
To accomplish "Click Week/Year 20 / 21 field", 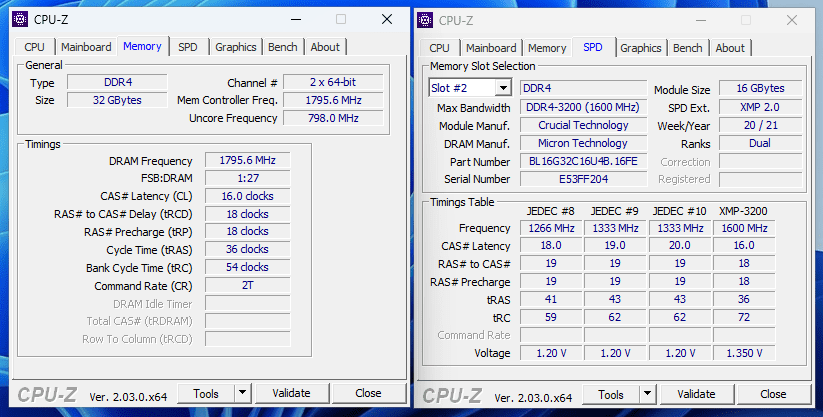I will click(x=761, y=125).
